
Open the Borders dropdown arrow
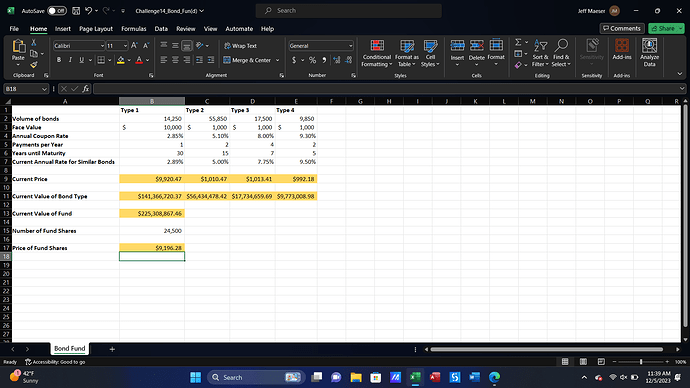(110, 60)
